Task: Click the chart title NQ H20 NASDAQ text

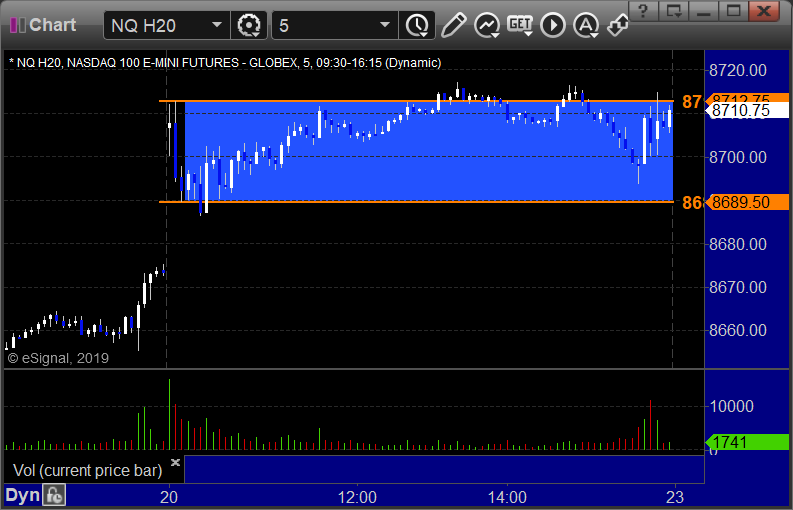Action: coord(225,63)
